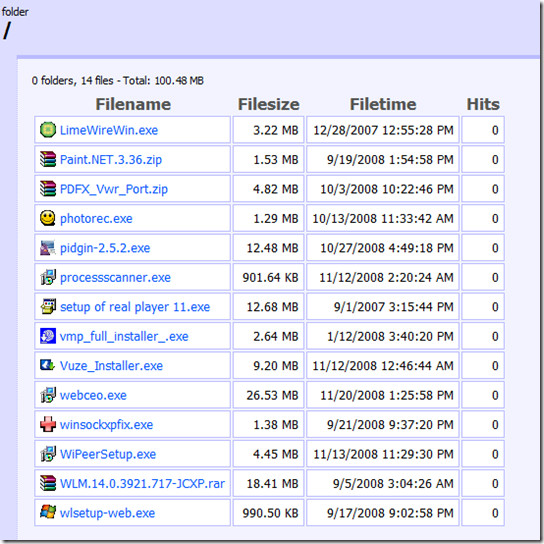Click the 4.82 MB filesize cell
544x544 pixels.
[x=269, y=189]
